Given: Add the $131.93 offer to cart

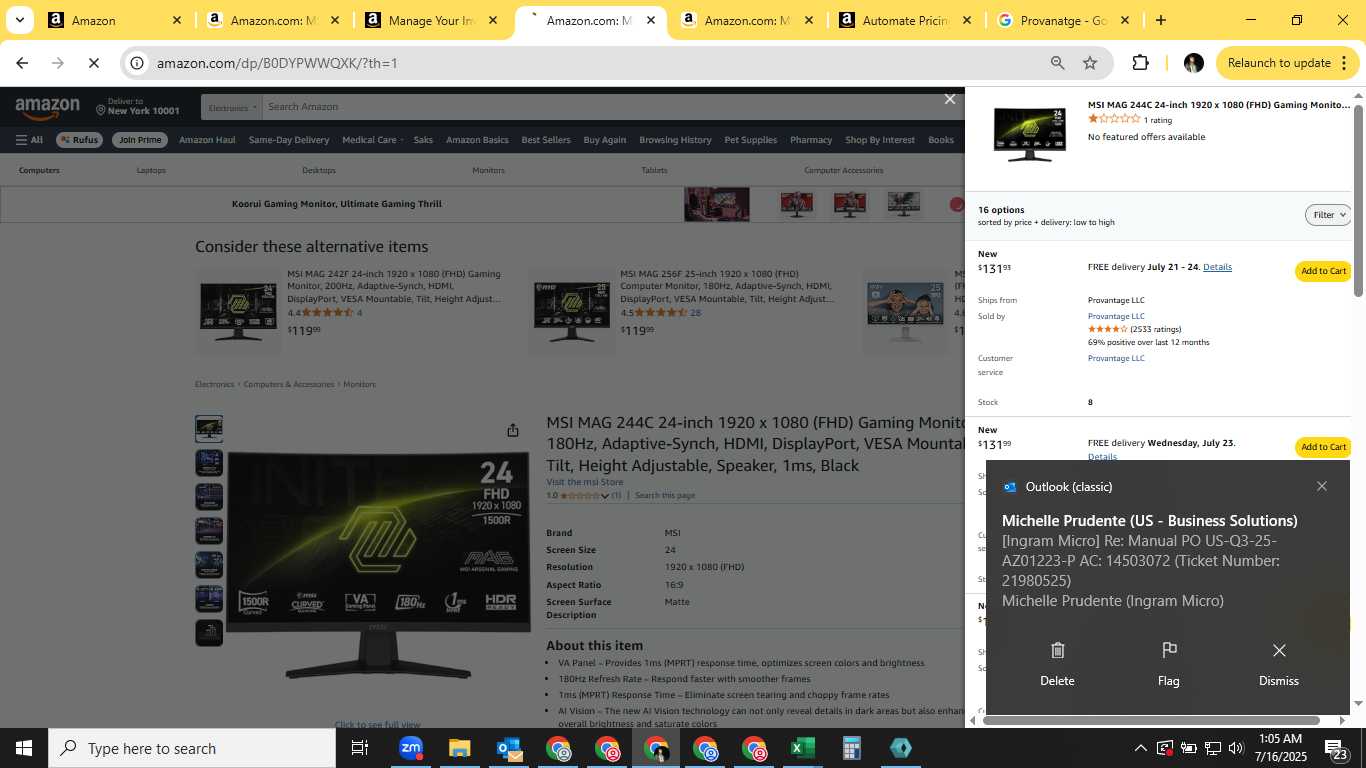Looking at the screenshot, I should [1323, 271].
